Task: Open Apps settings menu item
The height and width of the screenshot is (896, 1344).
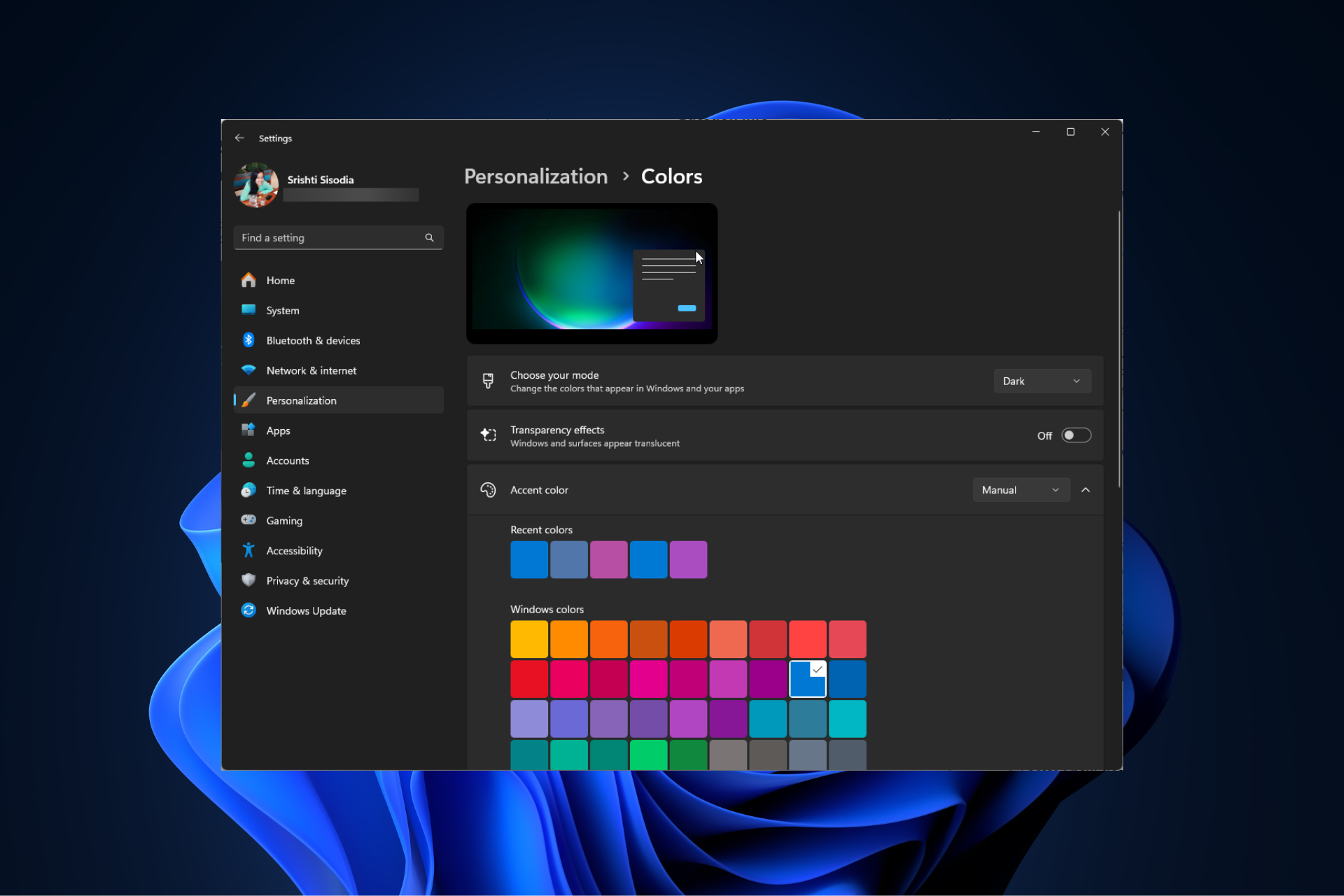Action: pyautogui.click(x=278, y=430)
